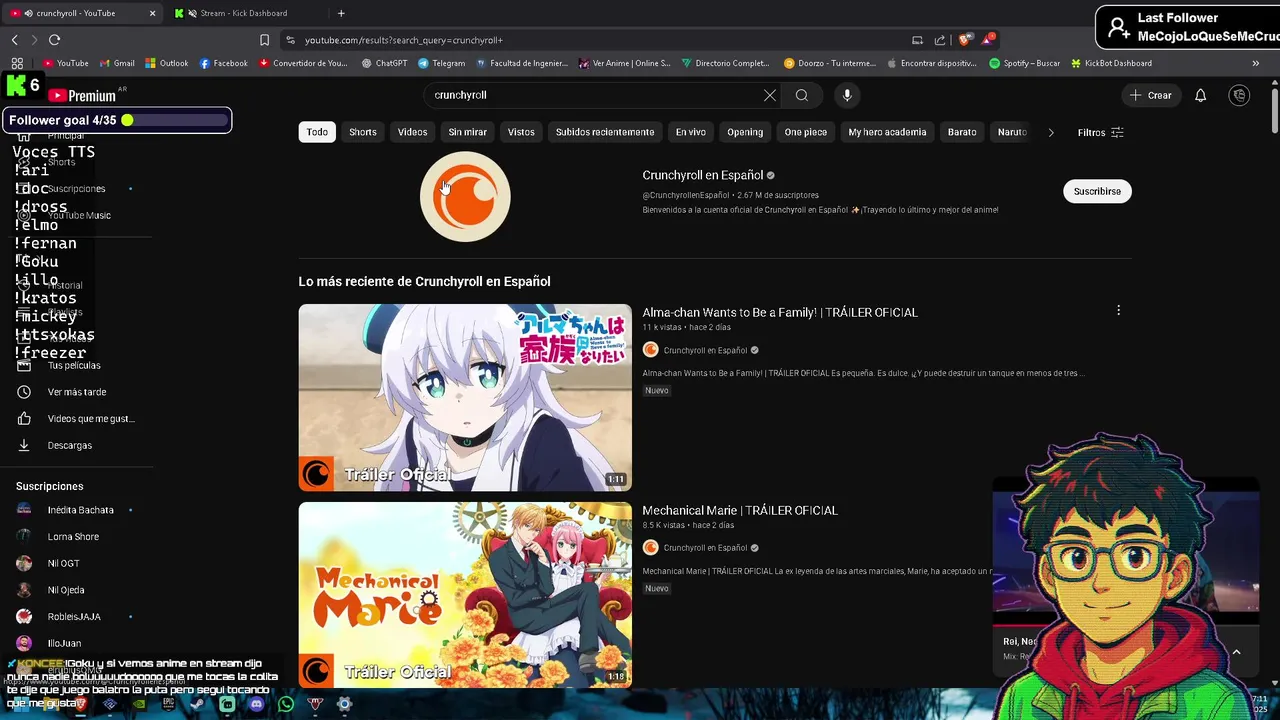Click the channel avatar under Mechanical Marie

click(650, 548)
